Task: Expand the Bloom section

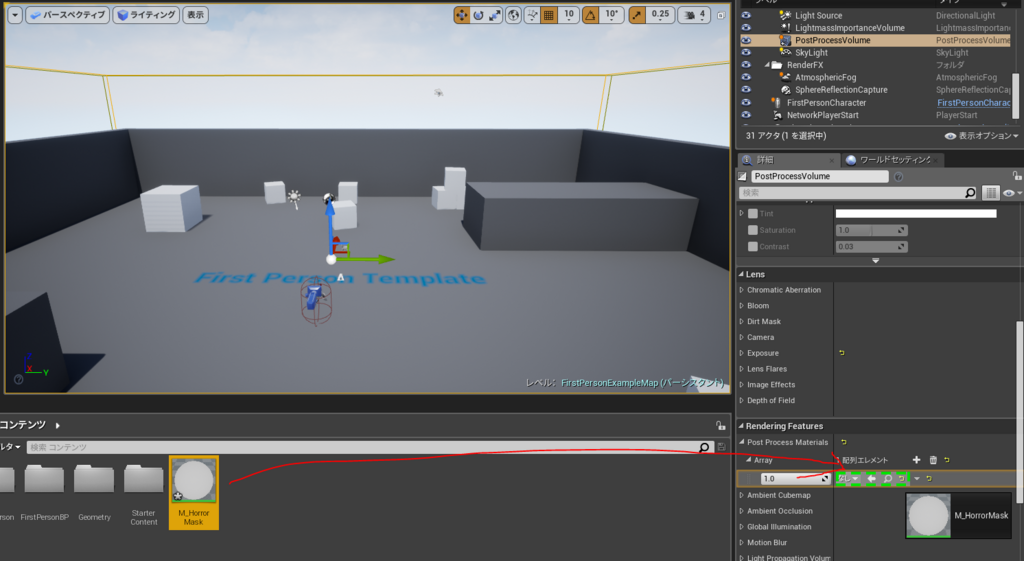Action: (x=741, y=306)
